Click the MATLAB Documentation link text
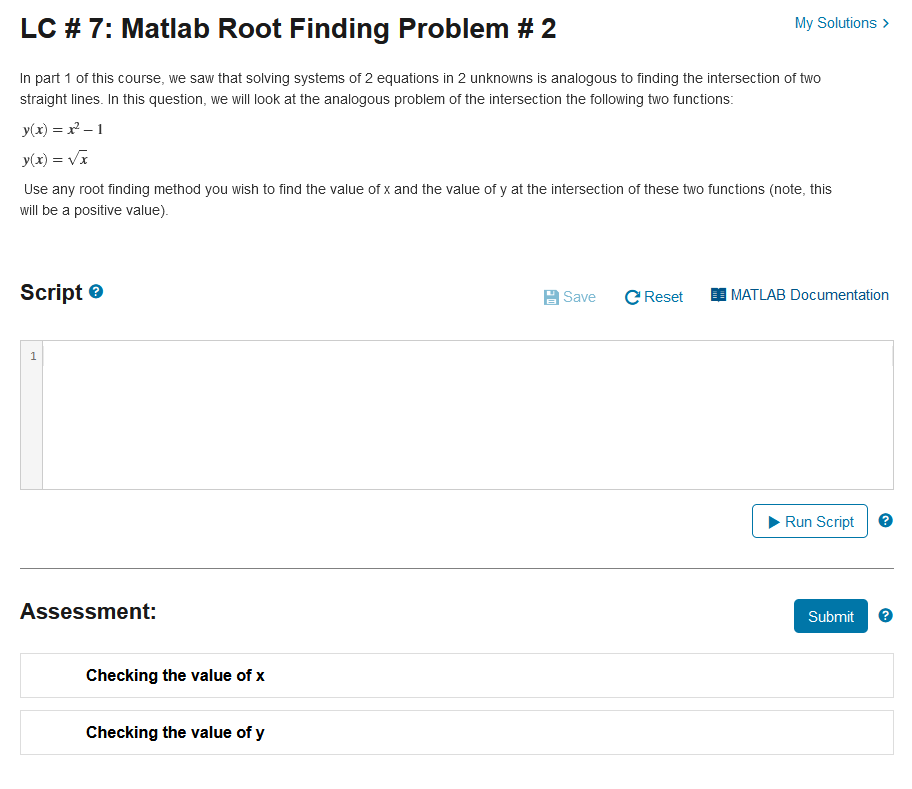 click(809, 294)
